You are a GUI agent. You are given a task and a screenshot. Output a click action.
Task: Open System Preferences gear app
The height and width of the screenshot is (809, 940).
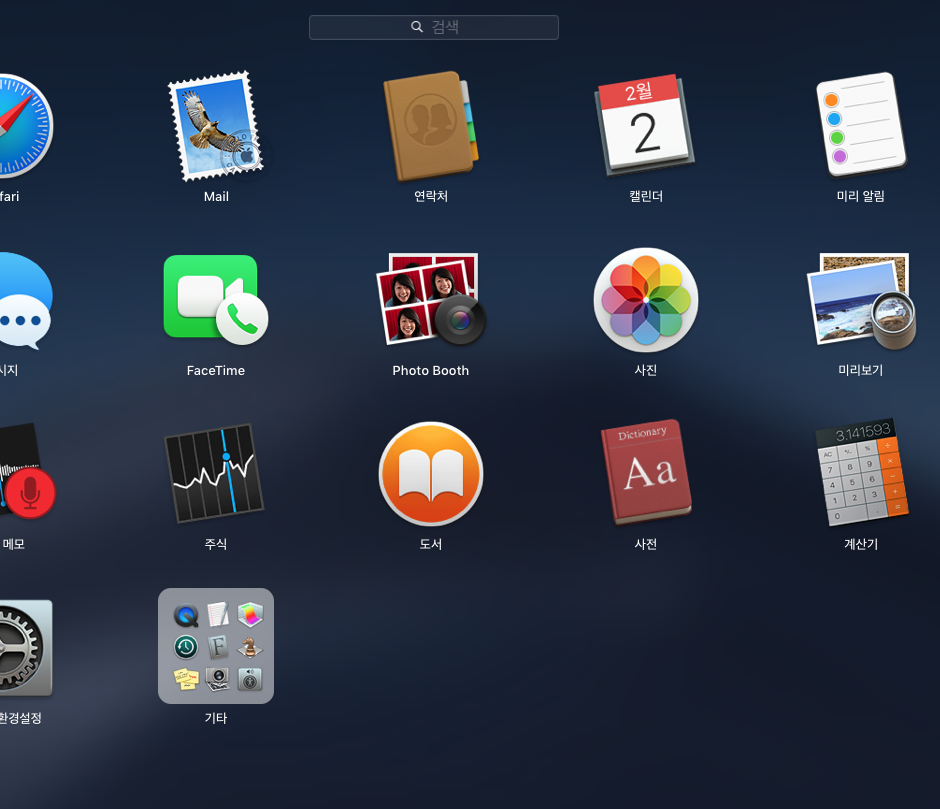tap(24, 648)
